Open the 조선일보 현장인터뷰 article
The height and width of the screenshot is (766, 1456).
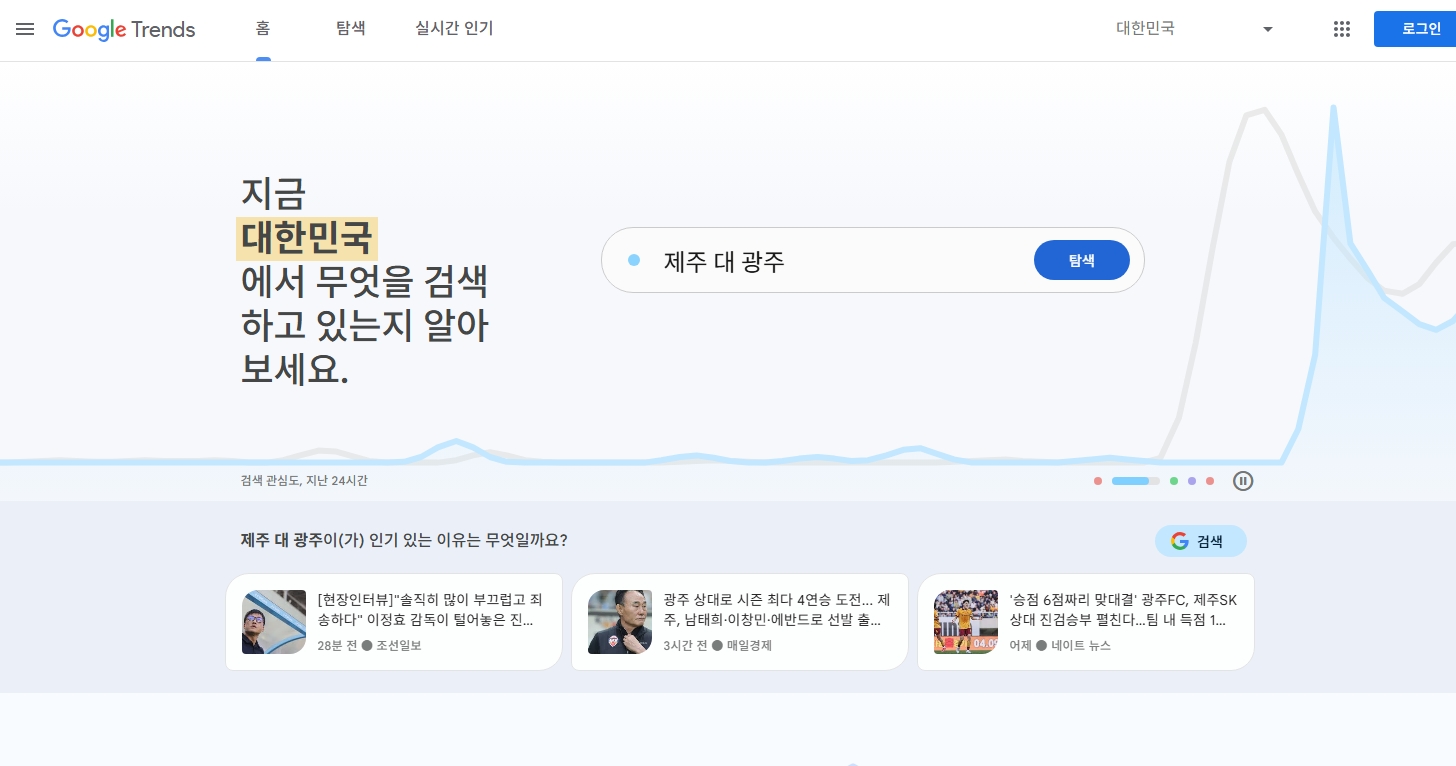(394, 622)
